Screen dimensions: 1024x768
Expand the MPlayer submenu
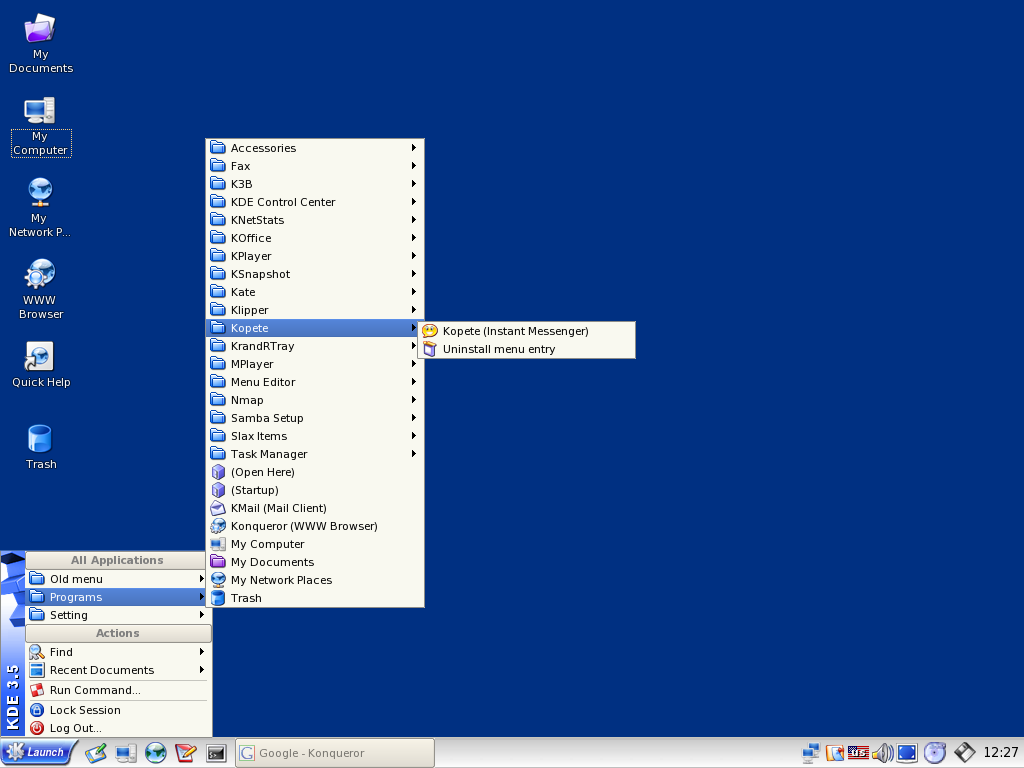(315, 364)
